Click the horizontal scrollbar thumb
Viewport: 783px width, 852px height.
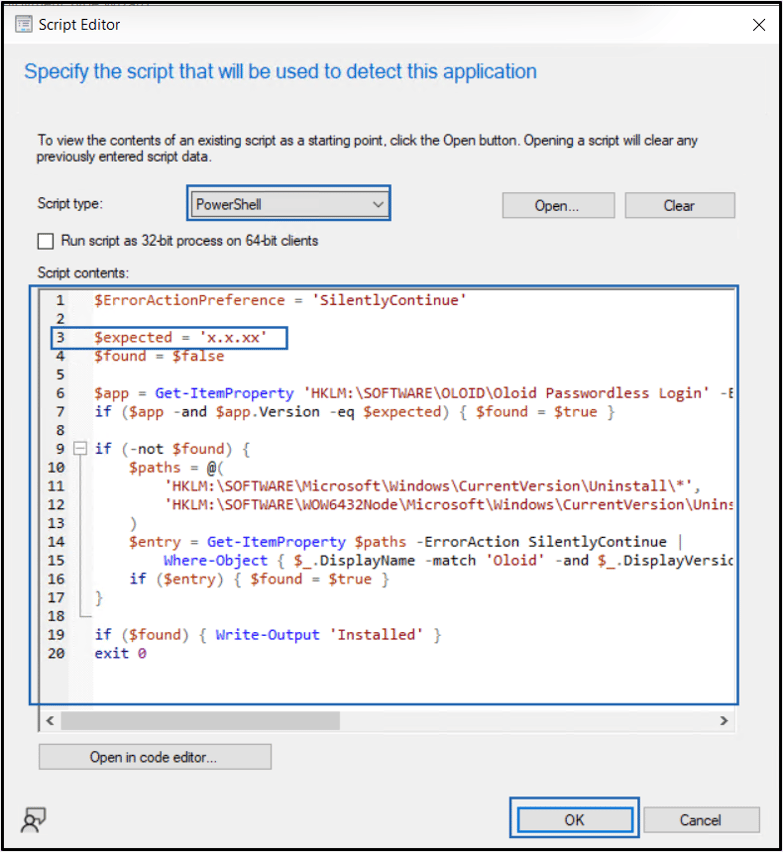point(201,721)
